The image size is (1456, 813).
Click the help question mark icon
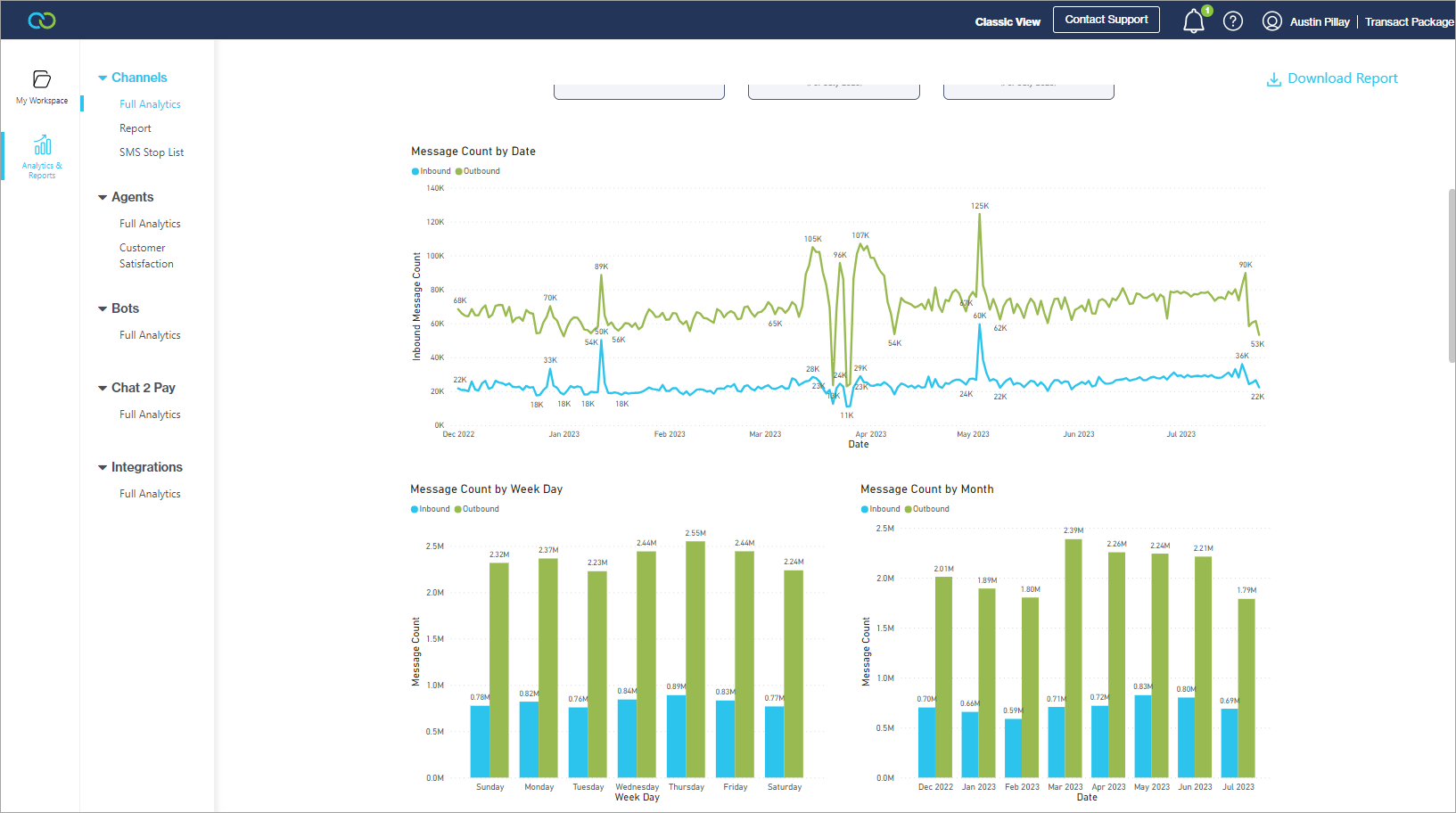tap(1232, 21)
